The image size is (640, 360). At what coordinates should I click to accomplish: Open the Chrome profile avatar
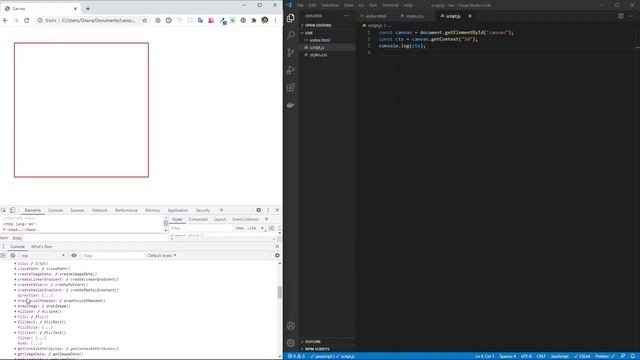pos(264,20)
